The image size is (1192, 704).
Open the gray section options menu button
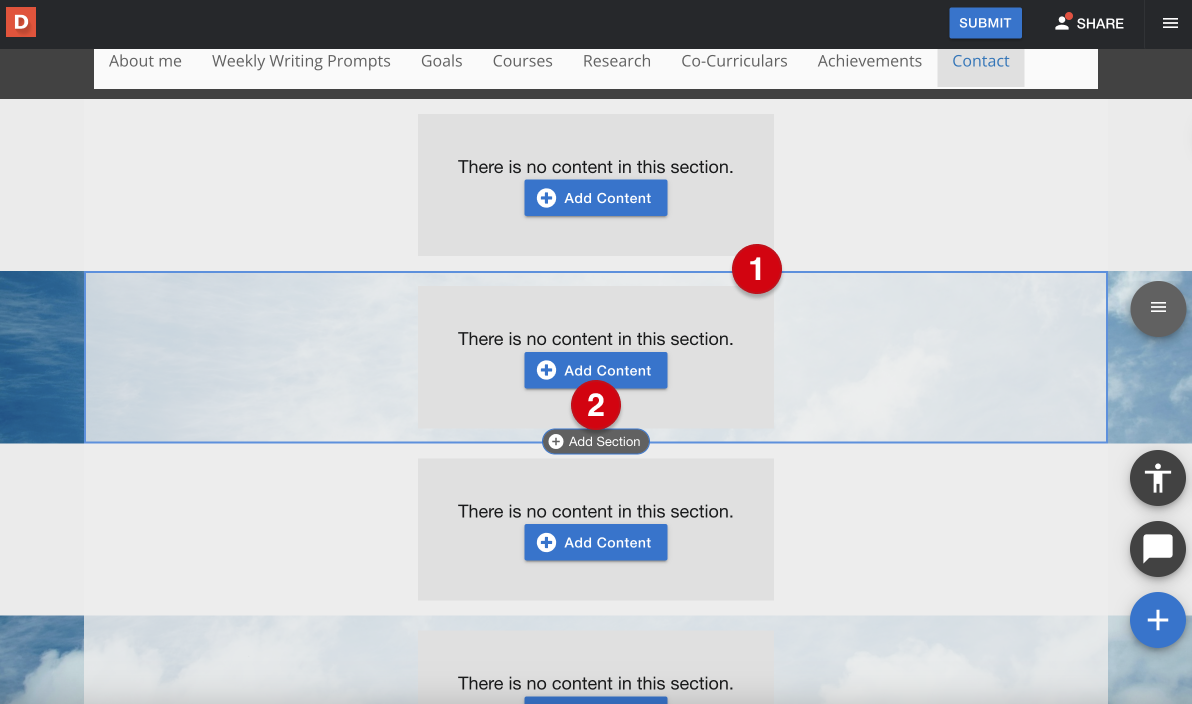1158,309
